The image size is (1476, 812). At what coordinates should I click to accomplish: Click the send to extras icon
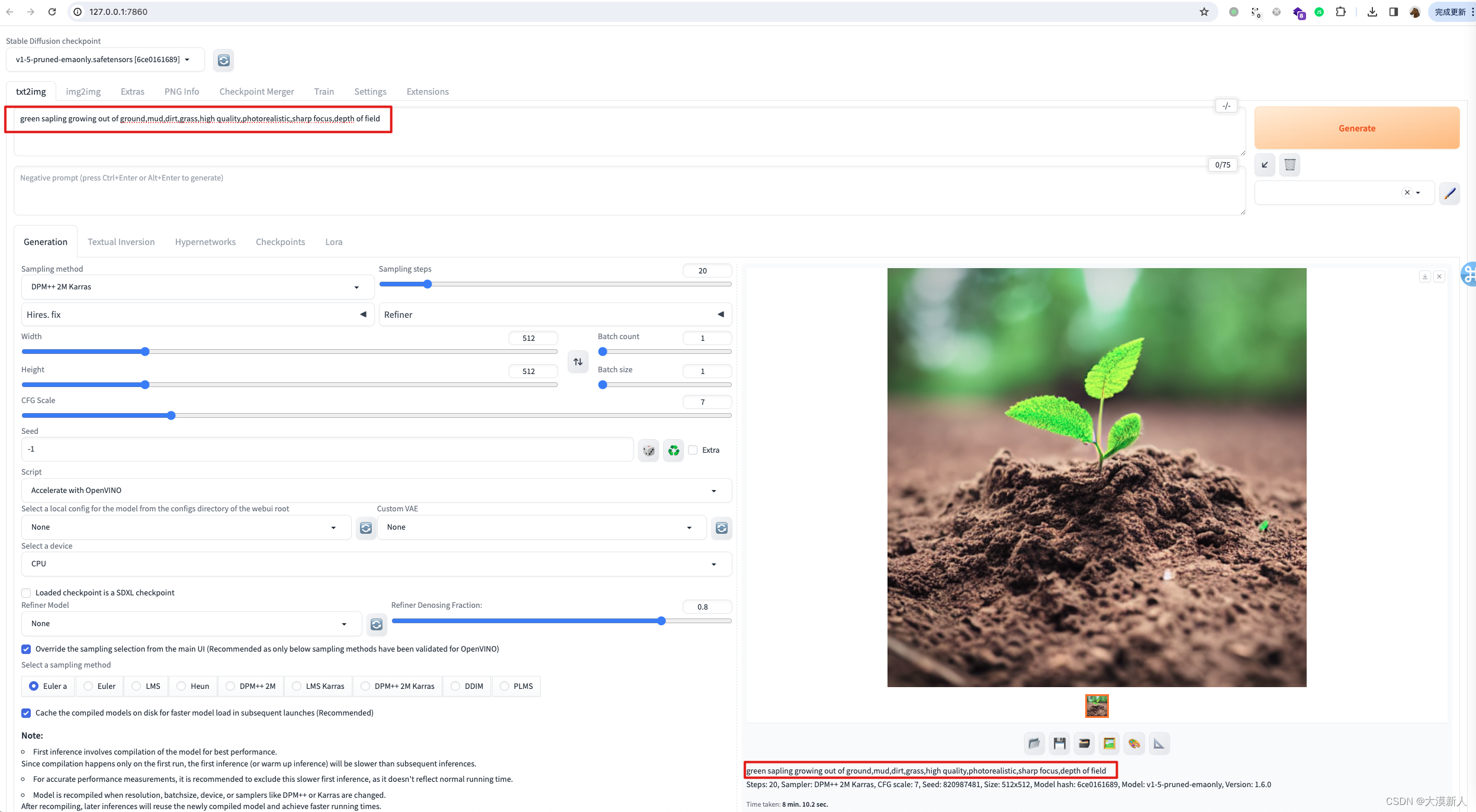point(1158,743)
